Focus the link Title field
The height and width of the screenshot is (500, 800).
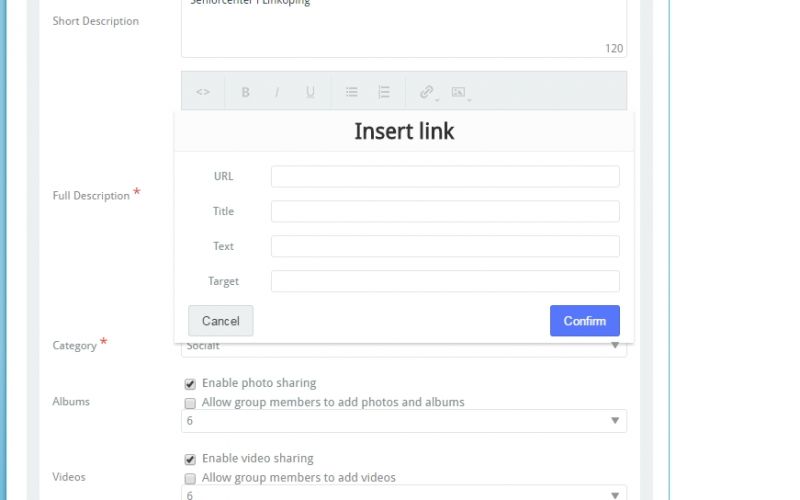[445, 211]
